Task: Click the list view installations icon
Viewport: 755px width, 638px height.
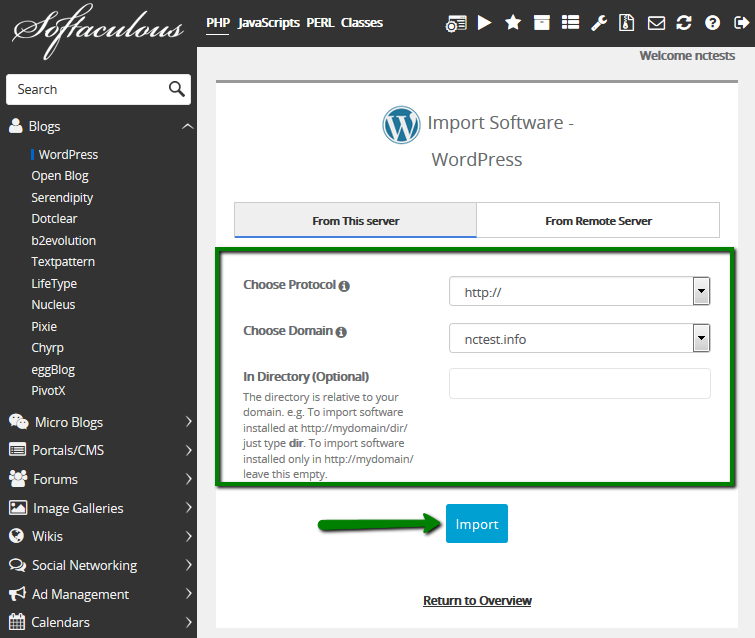Action: point(570,22)
